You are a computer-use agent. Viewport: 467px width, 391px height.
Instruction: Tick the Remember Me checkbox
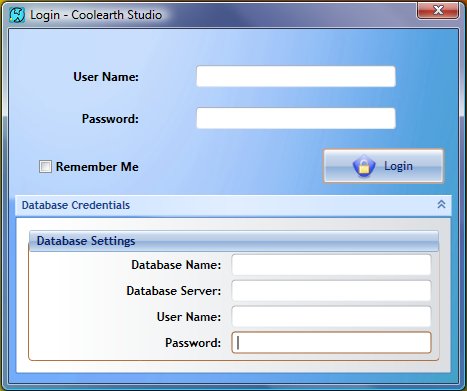[x=45, y=166]
